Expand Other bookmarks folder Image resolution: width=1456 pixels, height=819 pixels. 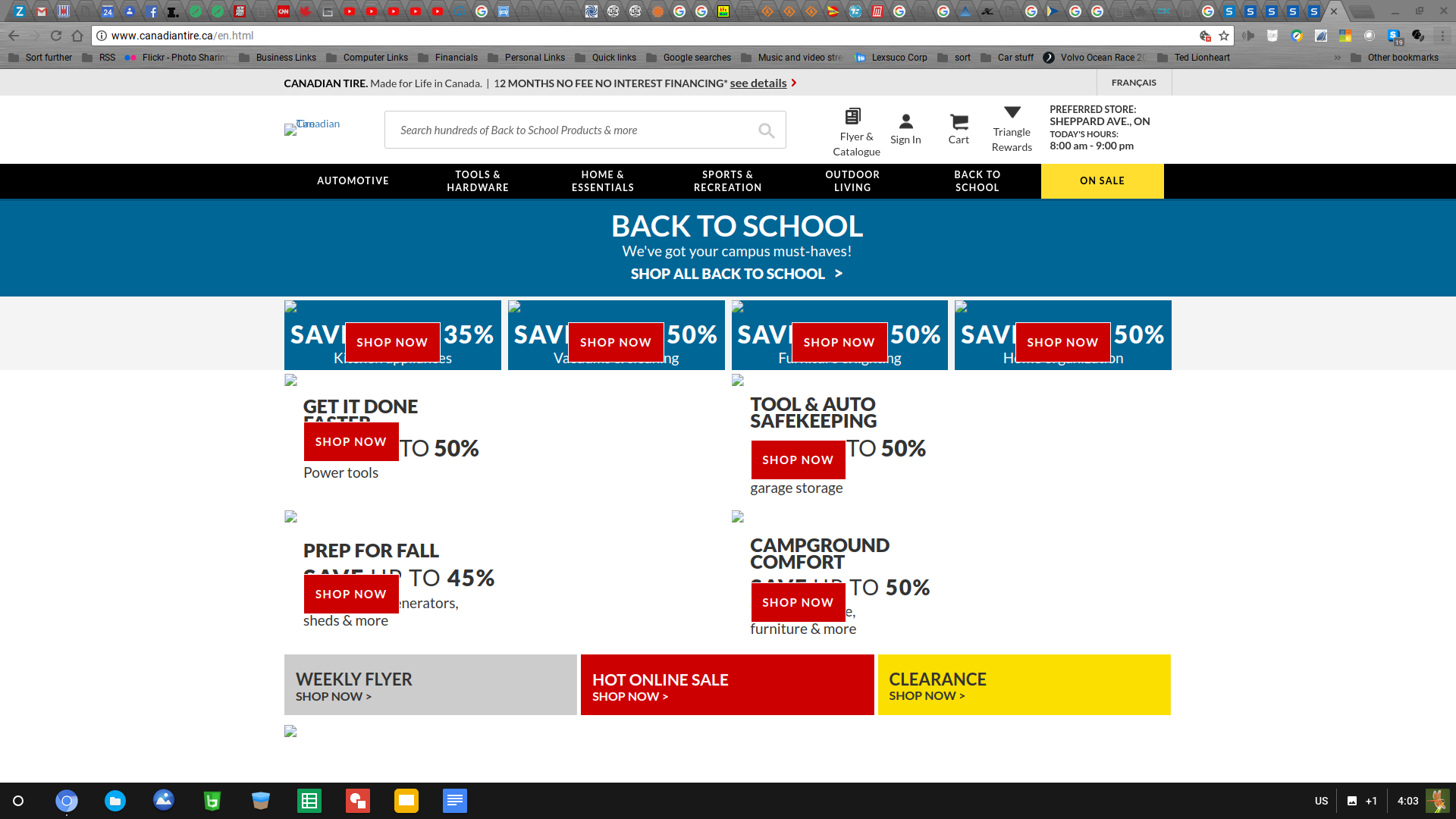(1394, 58)
